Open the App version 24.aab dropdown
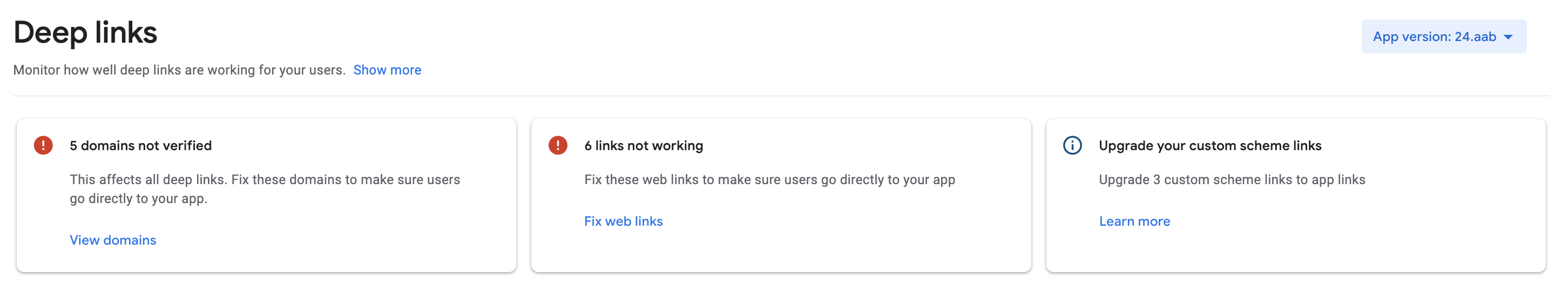 (1434, 37)
